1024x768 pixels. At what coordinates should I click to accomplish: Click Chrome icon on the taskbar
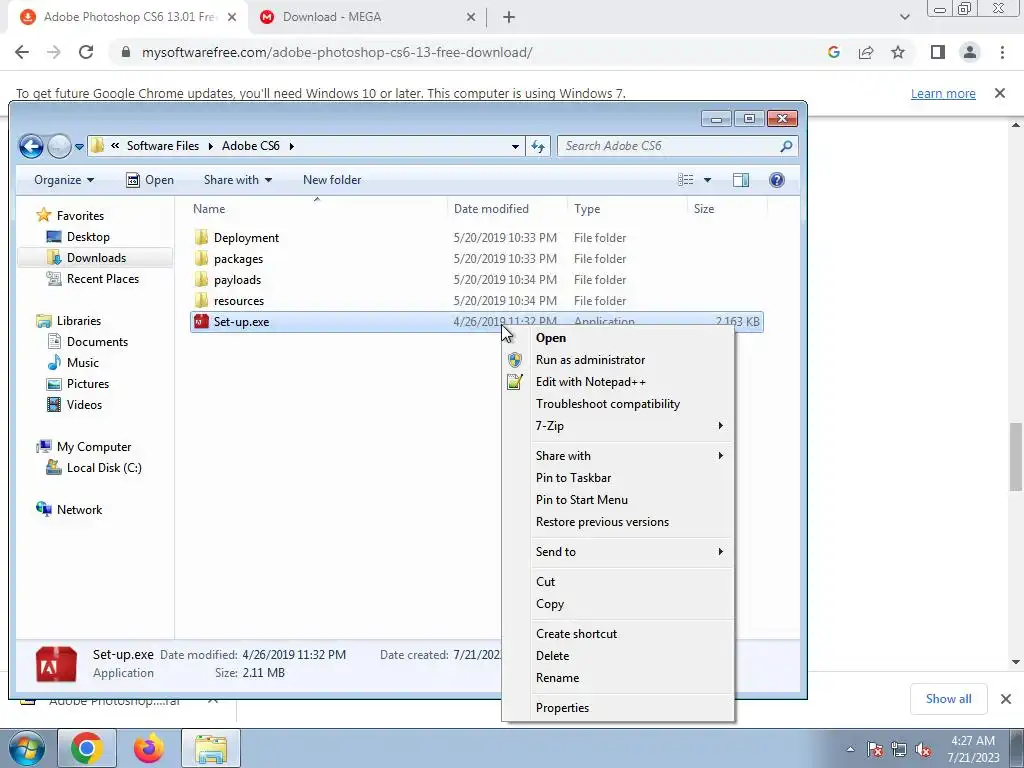87,748
